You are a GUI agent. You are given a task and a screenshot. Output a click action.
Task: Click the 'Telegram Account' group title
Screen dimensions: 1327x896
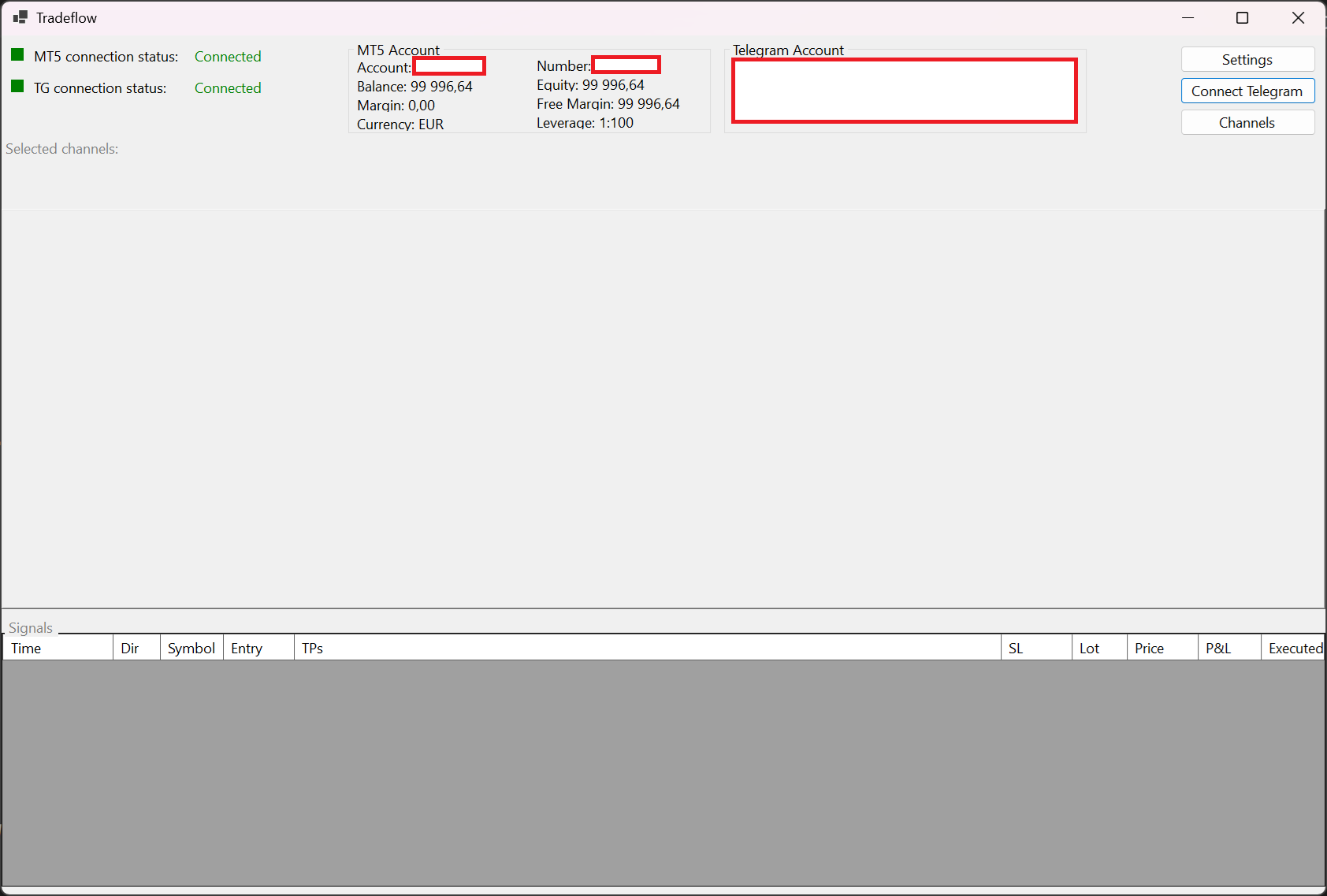click(788, 50)
